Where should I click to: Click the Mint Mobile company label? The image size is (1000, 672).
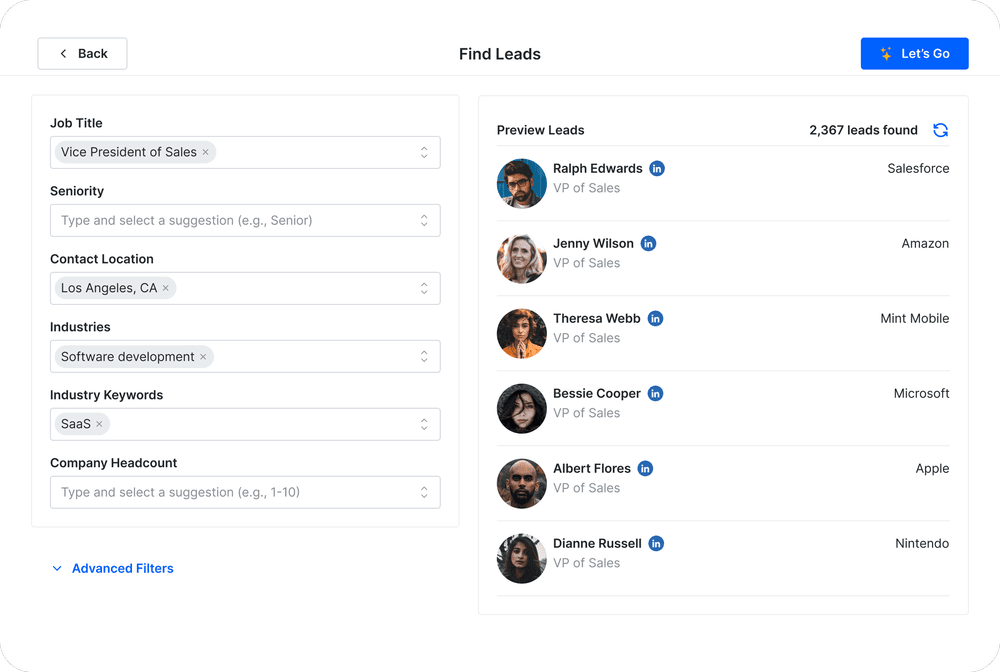point(915,318)
